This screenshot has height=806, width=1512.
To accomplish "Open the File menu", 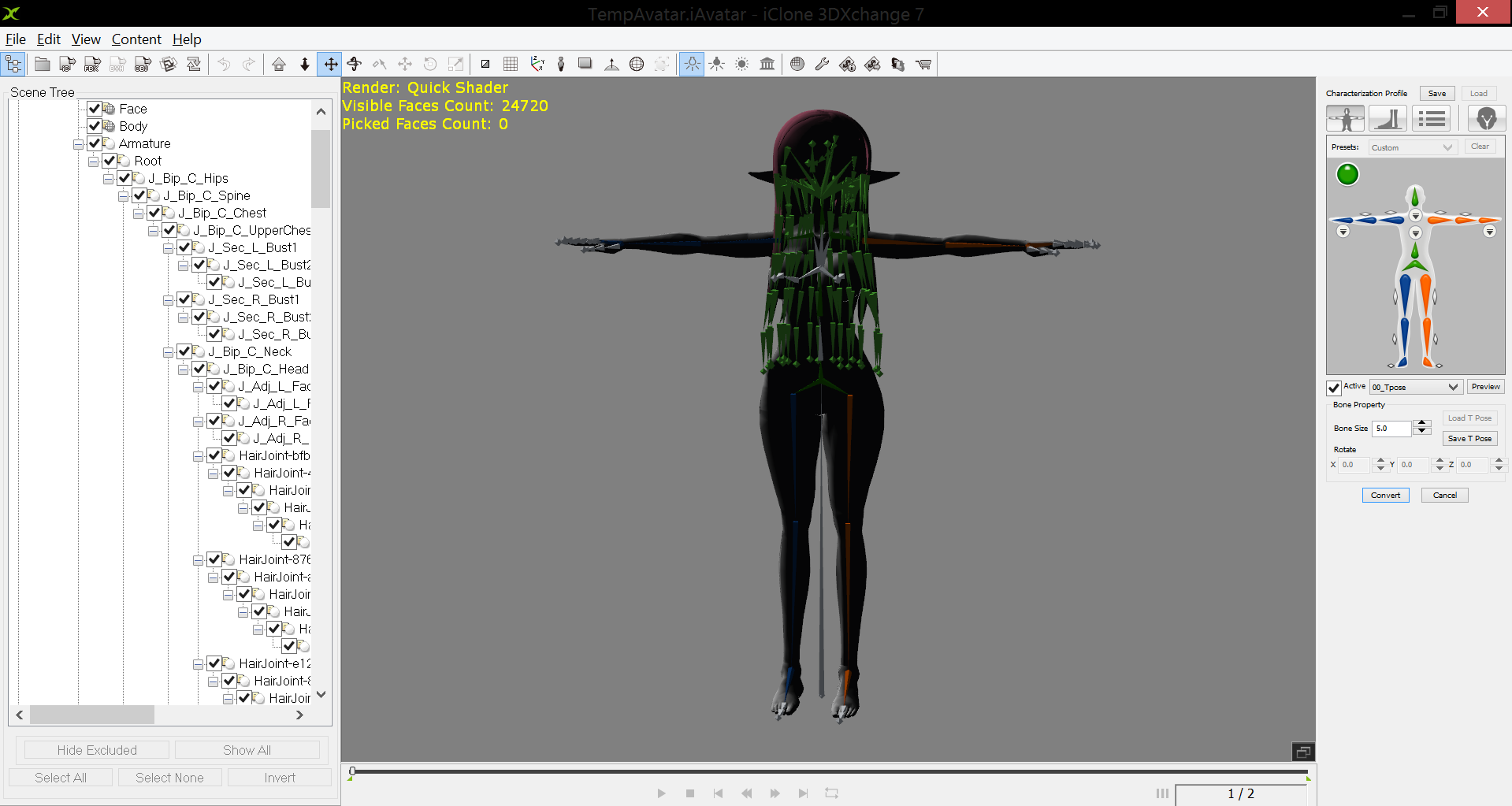I will tap(16, 39).
